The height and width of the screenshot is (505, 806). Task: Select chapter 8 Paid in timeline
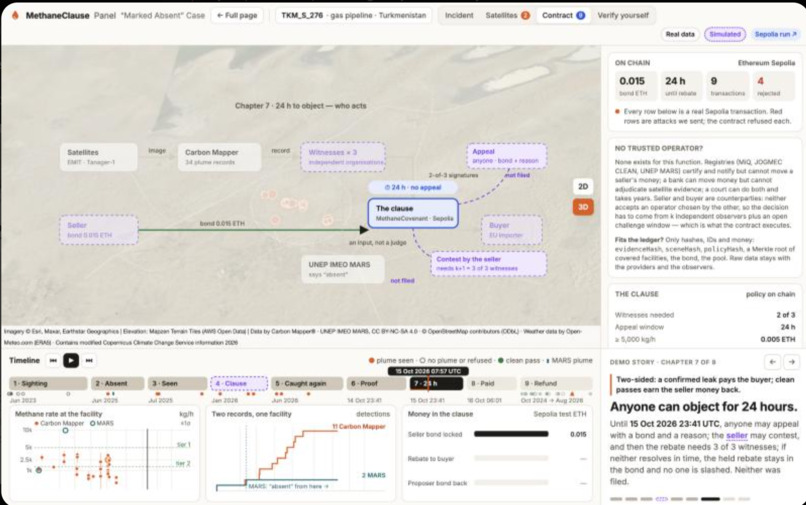coord(491,384)
